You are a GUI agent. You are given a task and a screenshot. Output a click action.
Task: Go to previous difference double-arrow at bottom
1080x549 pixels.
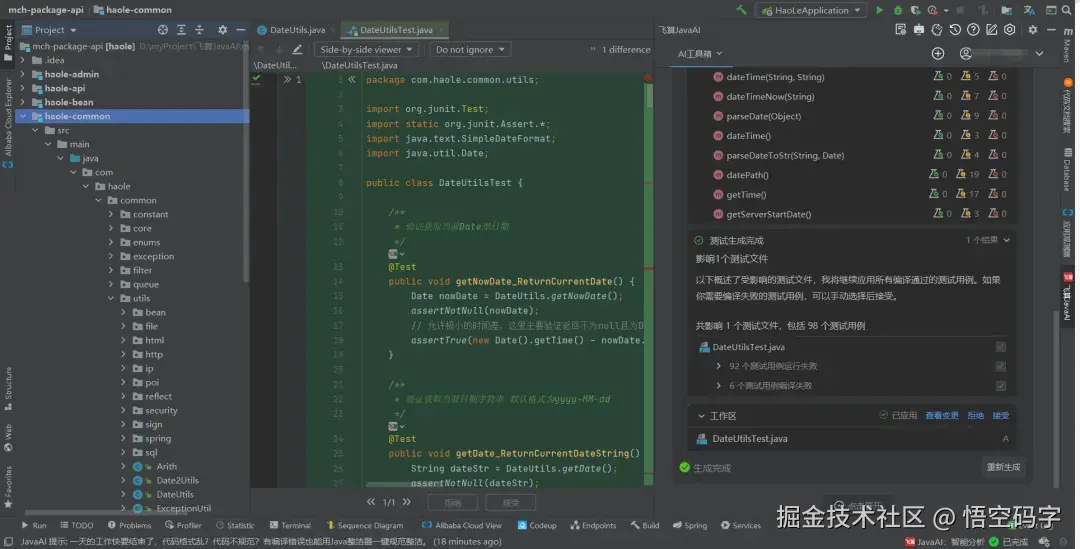point(371,502)
